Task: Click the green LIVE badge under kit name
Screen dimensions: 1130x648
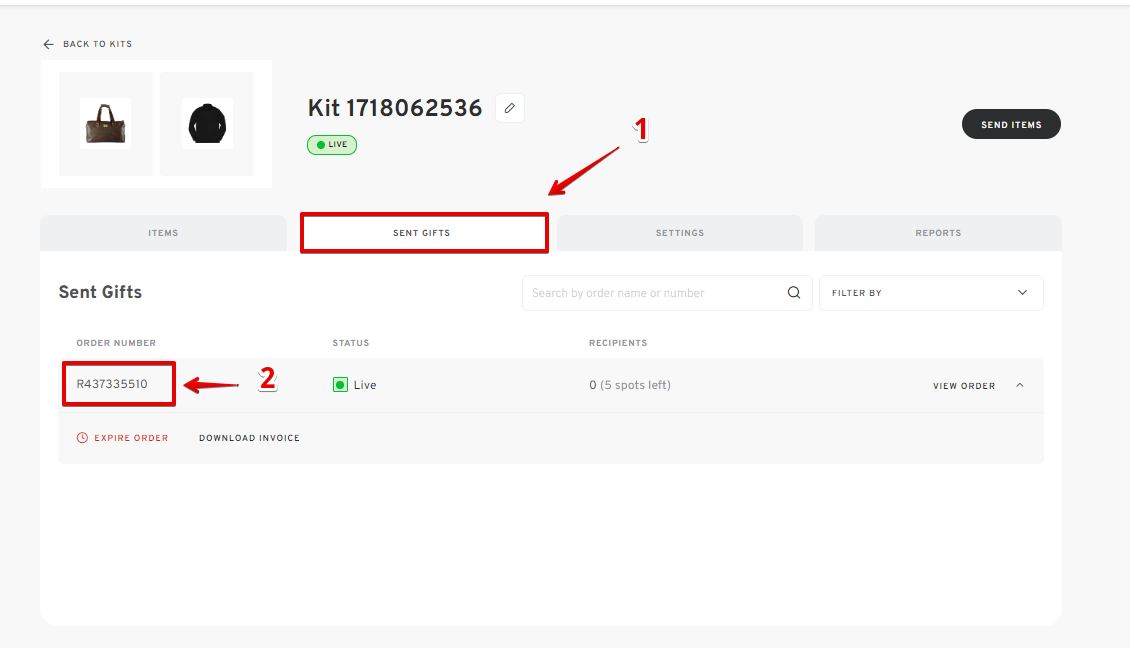Action: tap(332, 145)
